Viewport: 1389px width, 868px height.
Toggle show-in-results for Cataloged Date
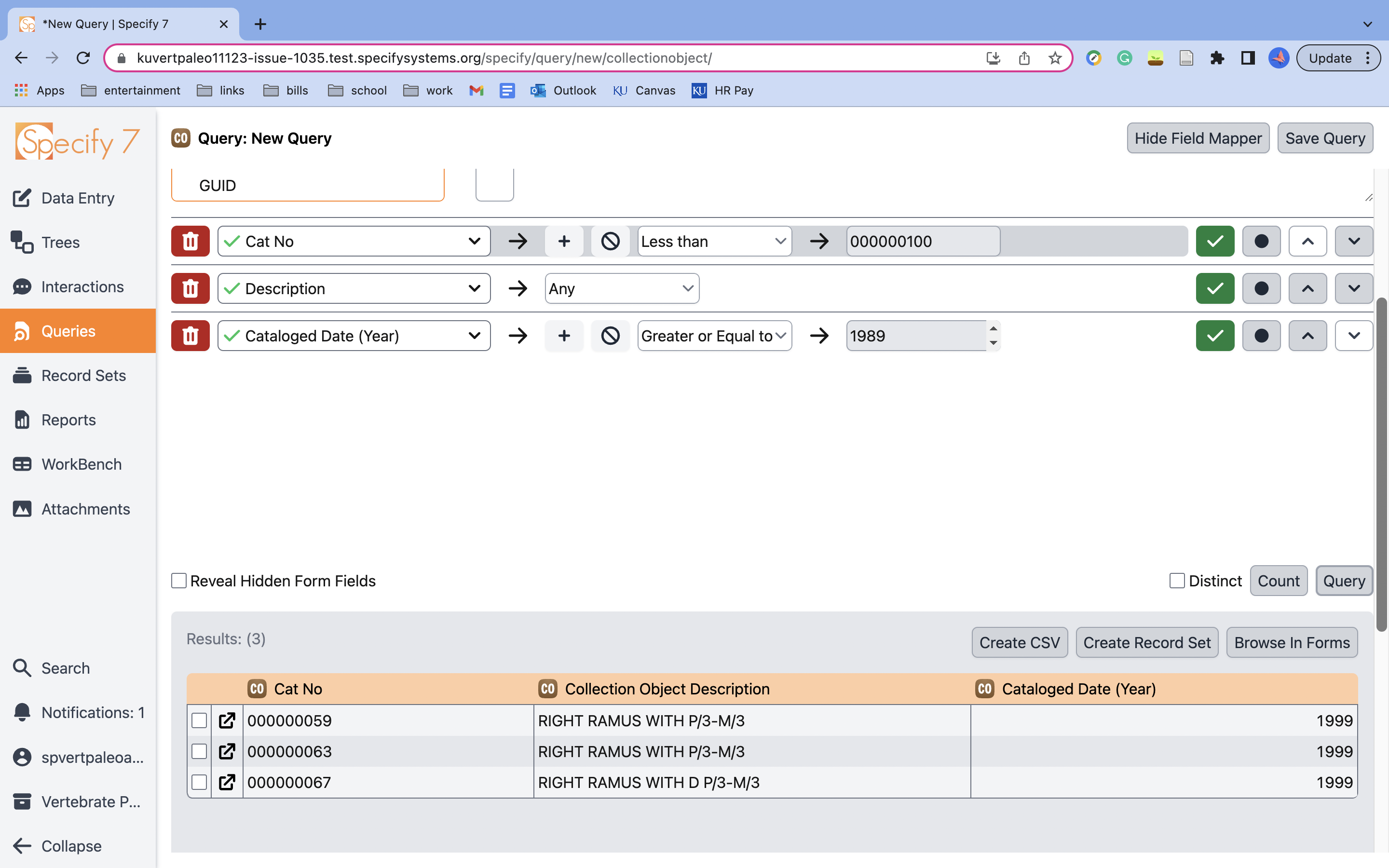pyautogui.click(x=1215, y=336)
